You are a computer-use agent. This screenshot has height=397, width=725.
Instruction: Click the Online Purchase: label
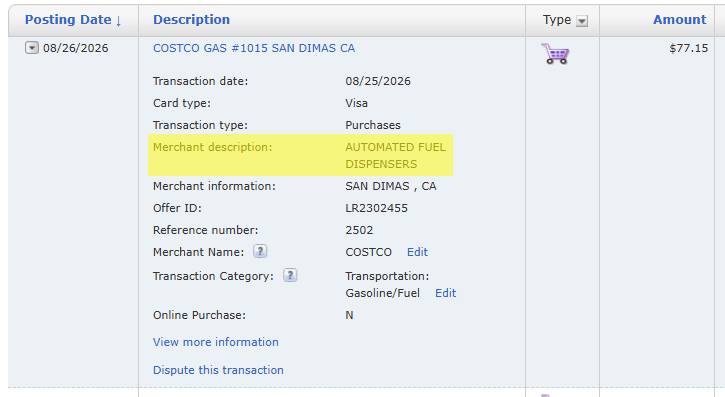(199, 315)
